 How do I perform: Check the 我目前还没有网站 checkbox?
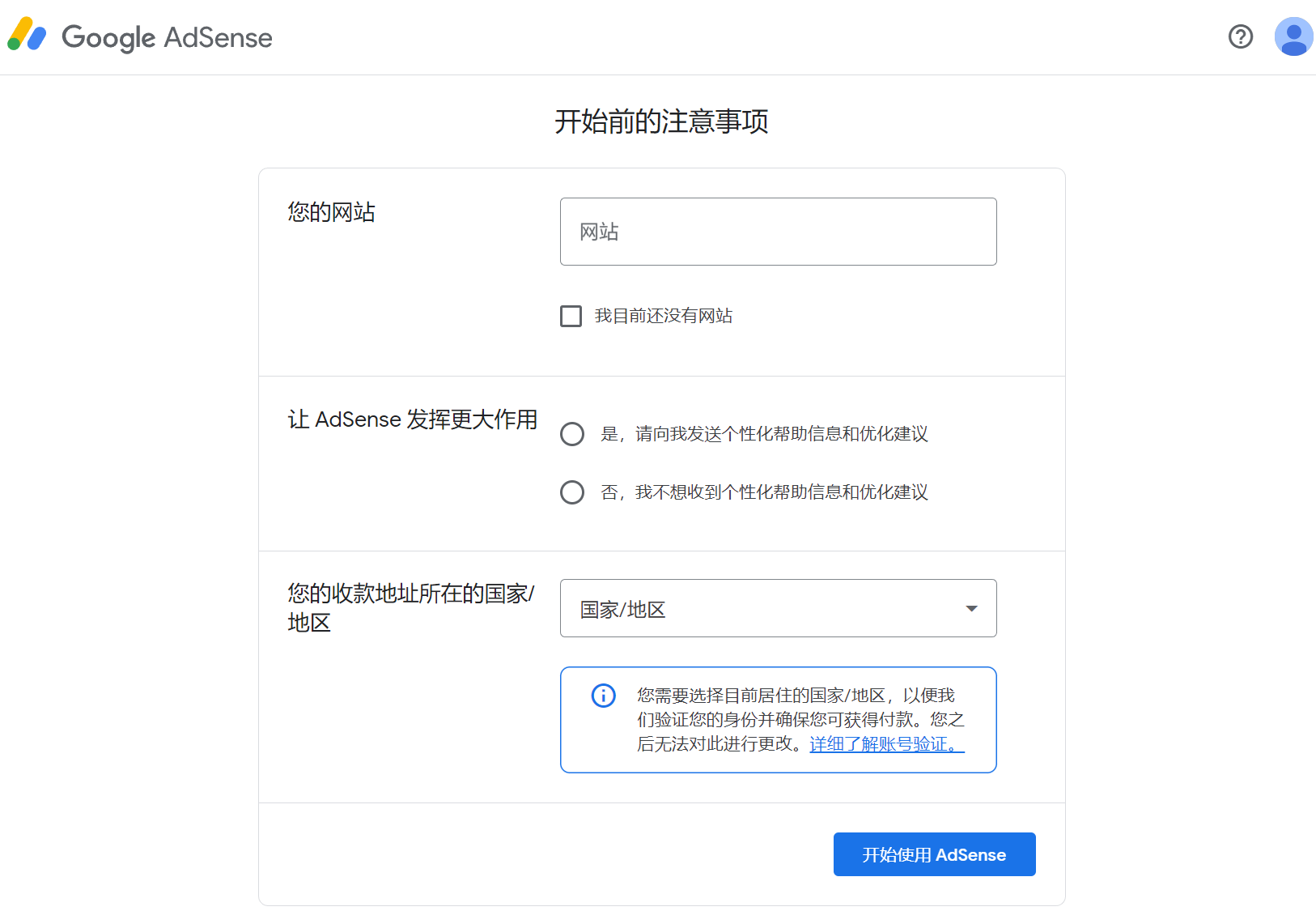tap(571, 316)
